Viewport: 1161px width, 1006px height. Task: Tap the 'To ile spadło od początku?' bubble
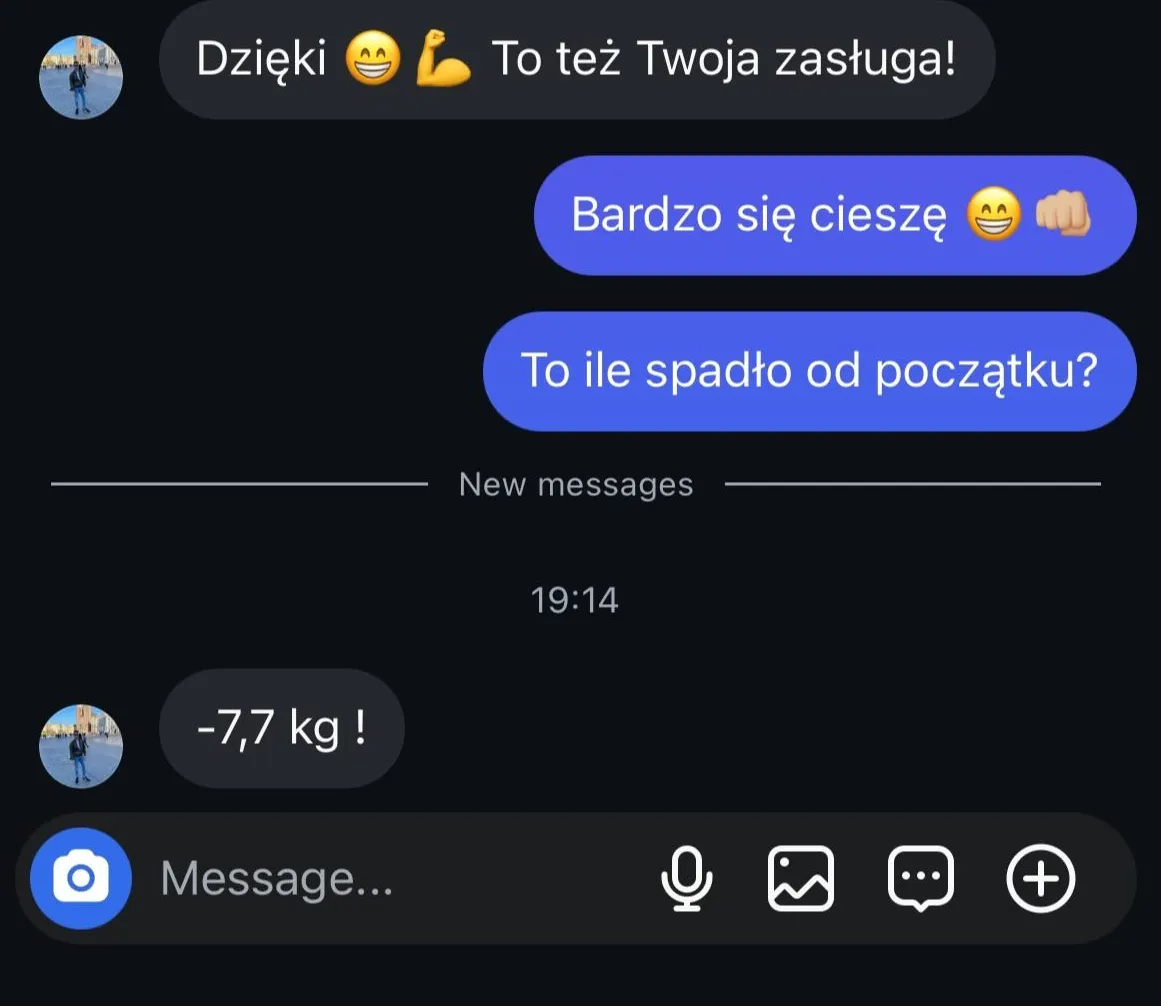(x=809, y=371)
